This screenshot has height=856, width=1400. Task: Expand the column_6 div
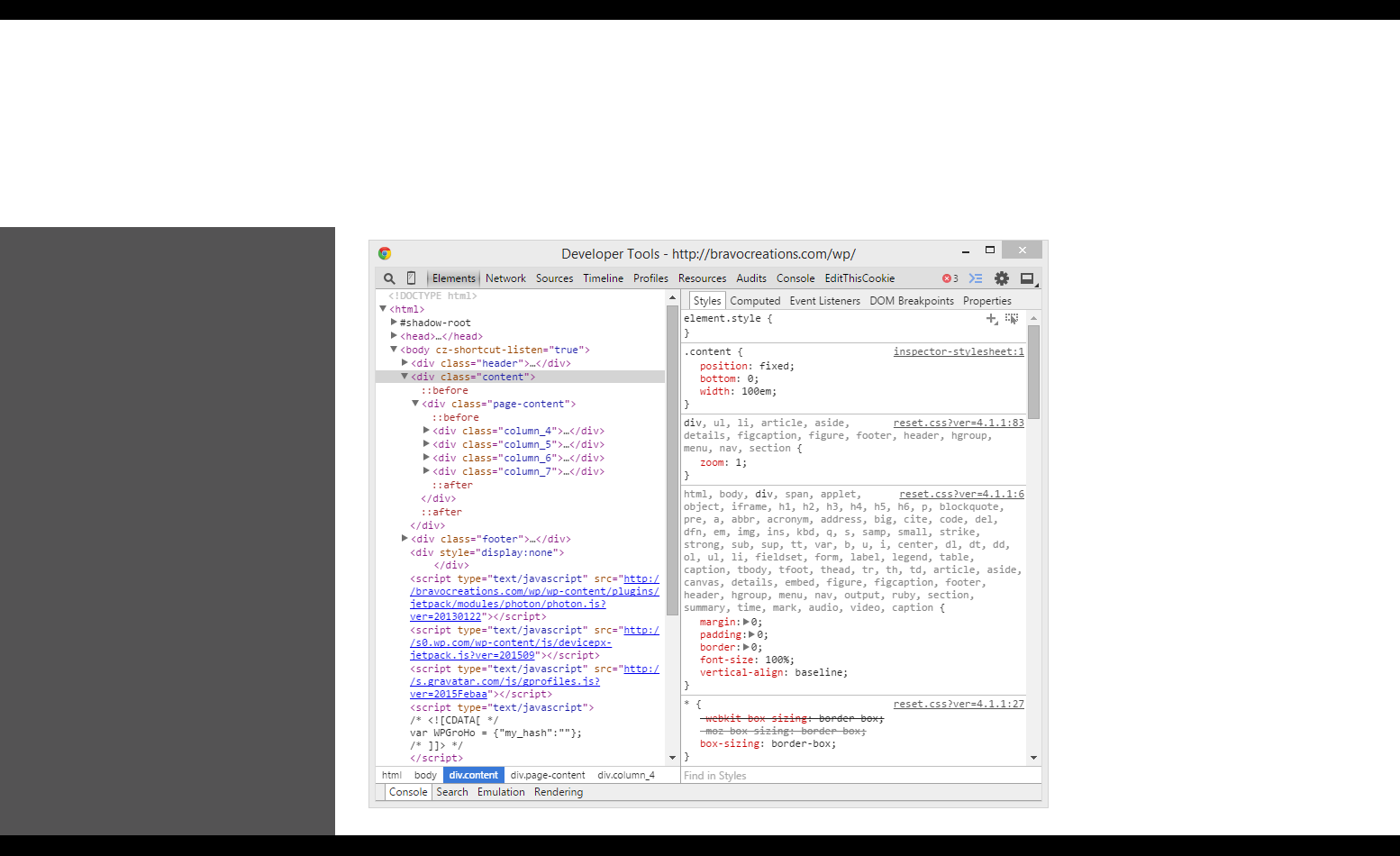[426, 458]
